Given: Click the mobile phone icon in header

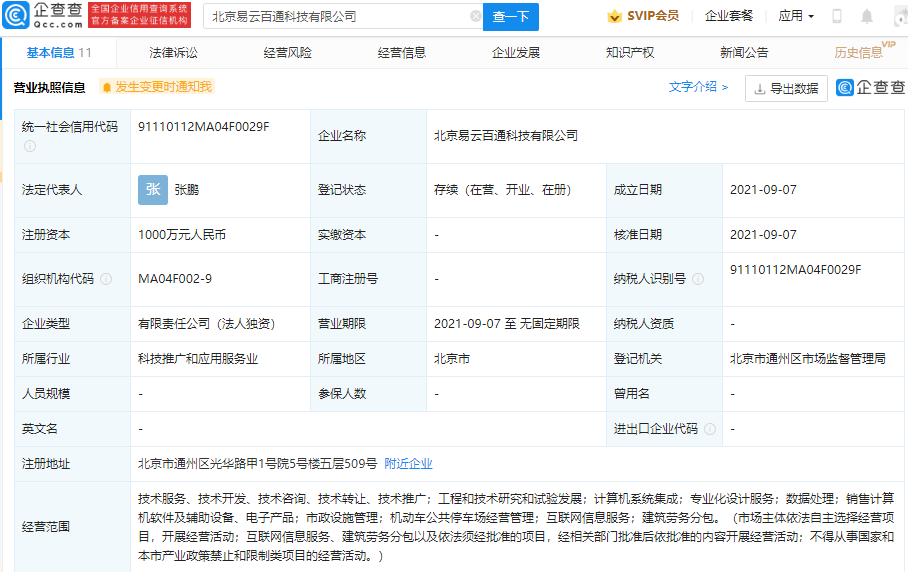Looking at the screenshot, I should coord(837,16).
